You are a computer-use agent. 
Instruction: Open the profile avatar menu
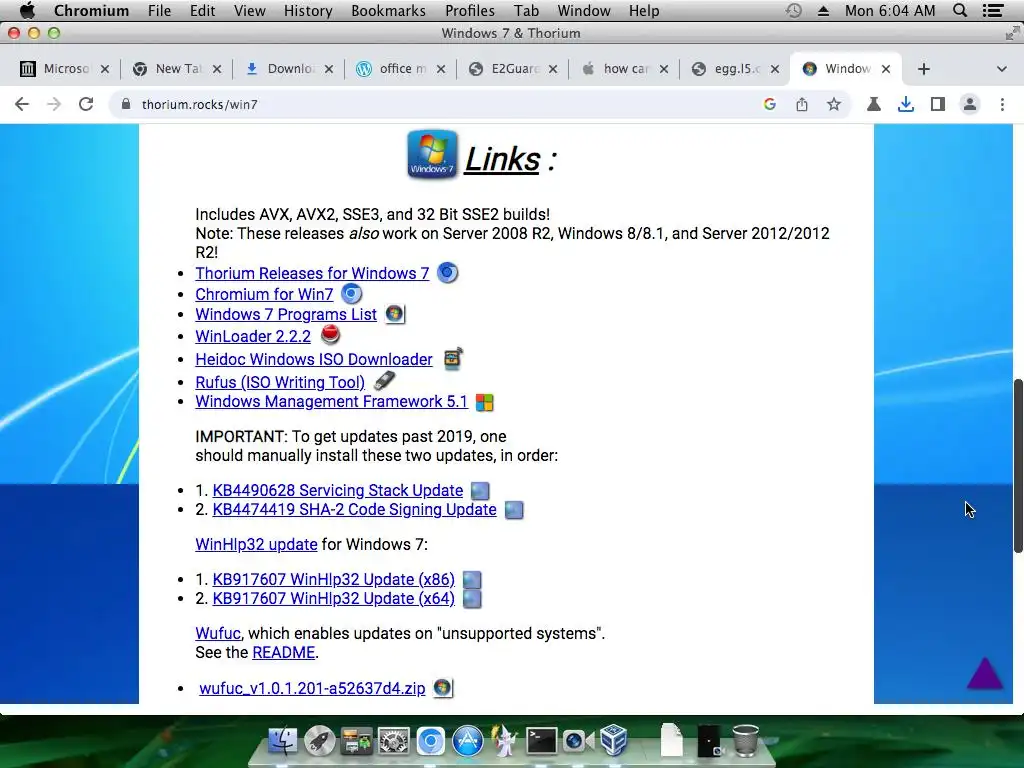(x=970, y=104)
